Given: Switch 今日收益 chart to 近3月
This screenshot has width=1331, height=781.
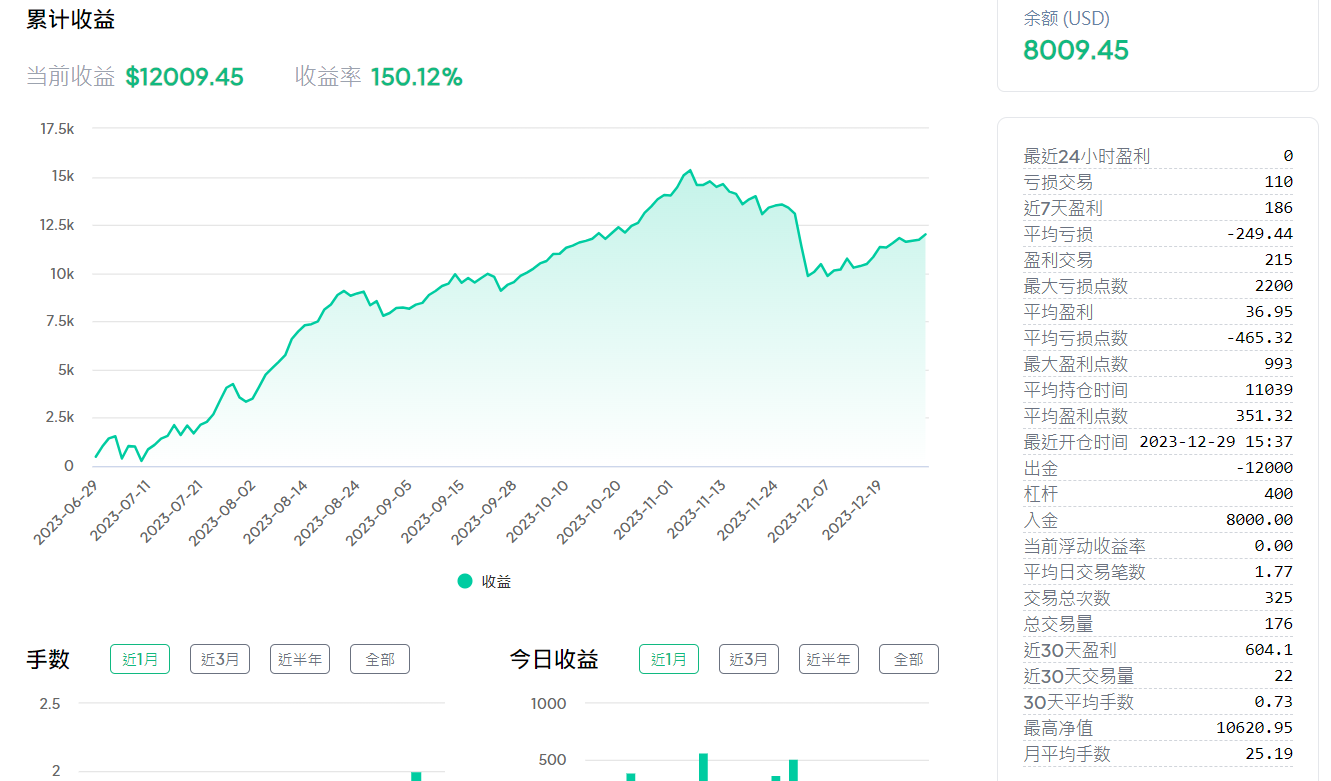Looking at the screenshot, I should coord(749,659).
